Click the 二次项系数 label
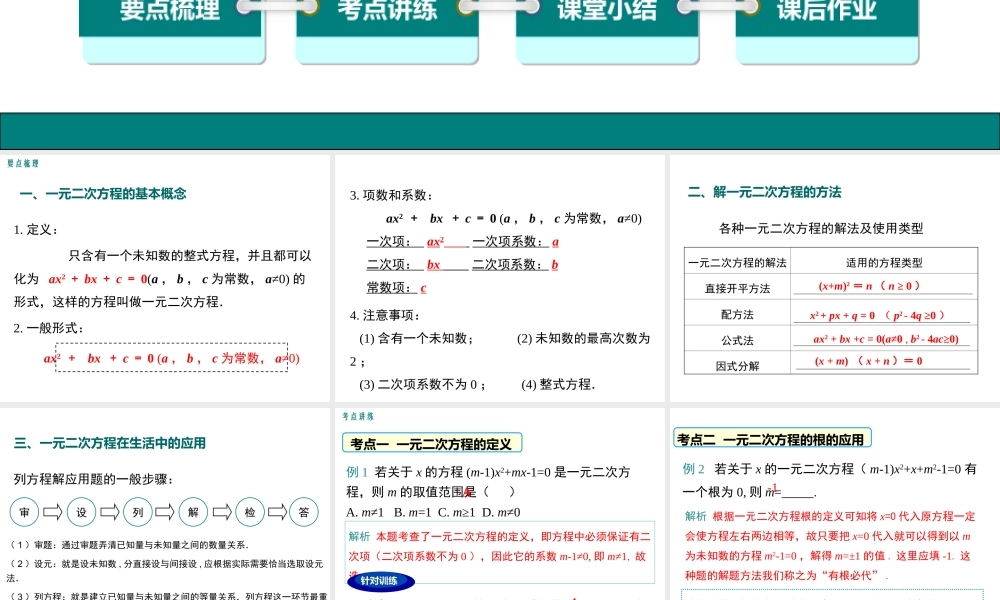This screenshot has height=600, width=1000. click(x=511, y=265)
